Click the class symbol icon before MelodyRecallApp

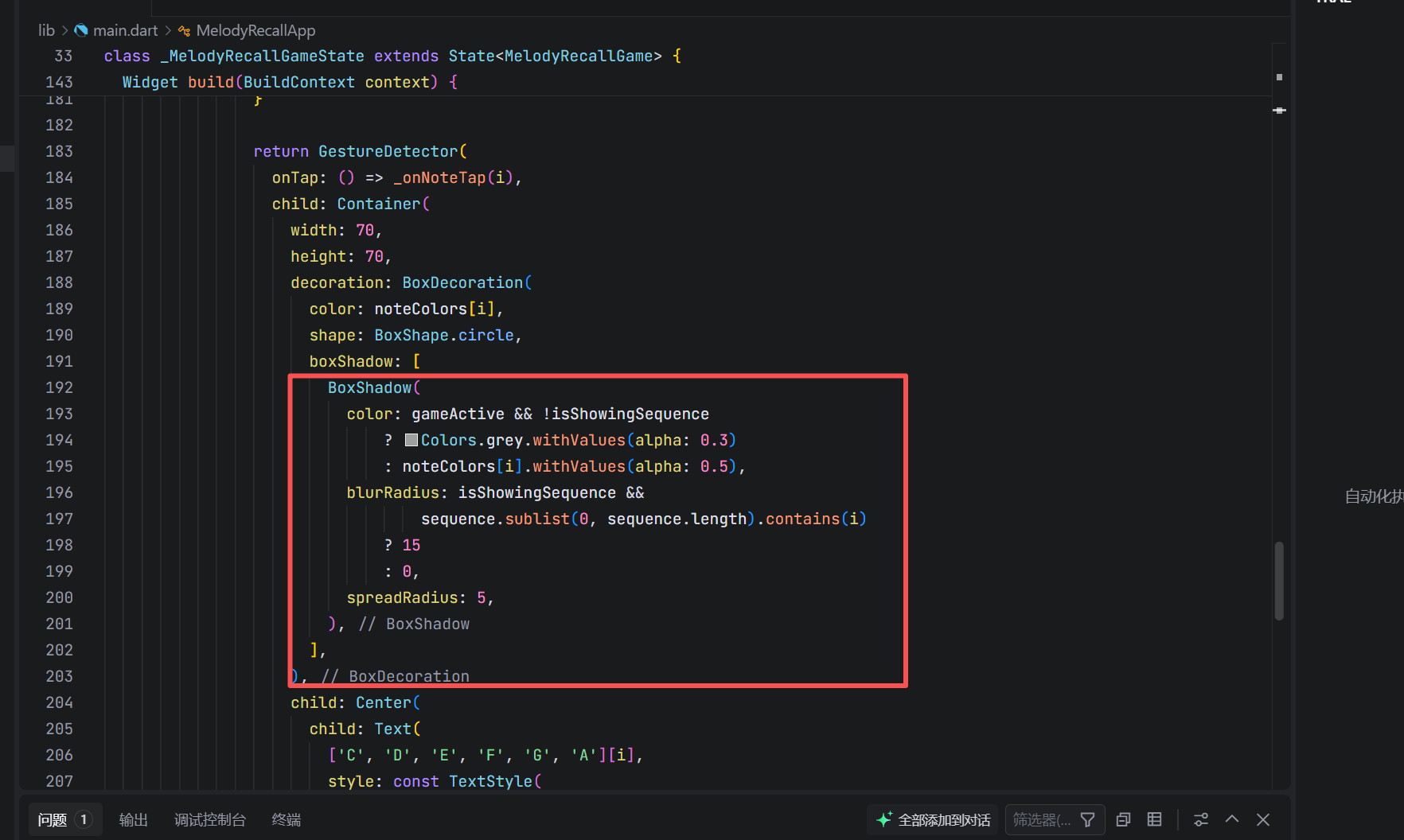click(x=185, y=30)
